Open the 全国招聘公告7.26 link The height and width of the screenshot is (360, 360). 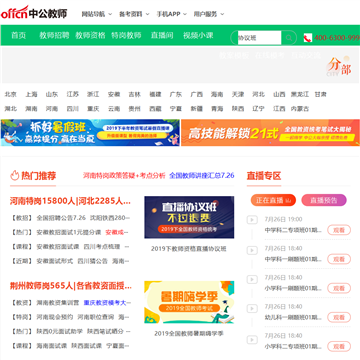coord(61,218)
